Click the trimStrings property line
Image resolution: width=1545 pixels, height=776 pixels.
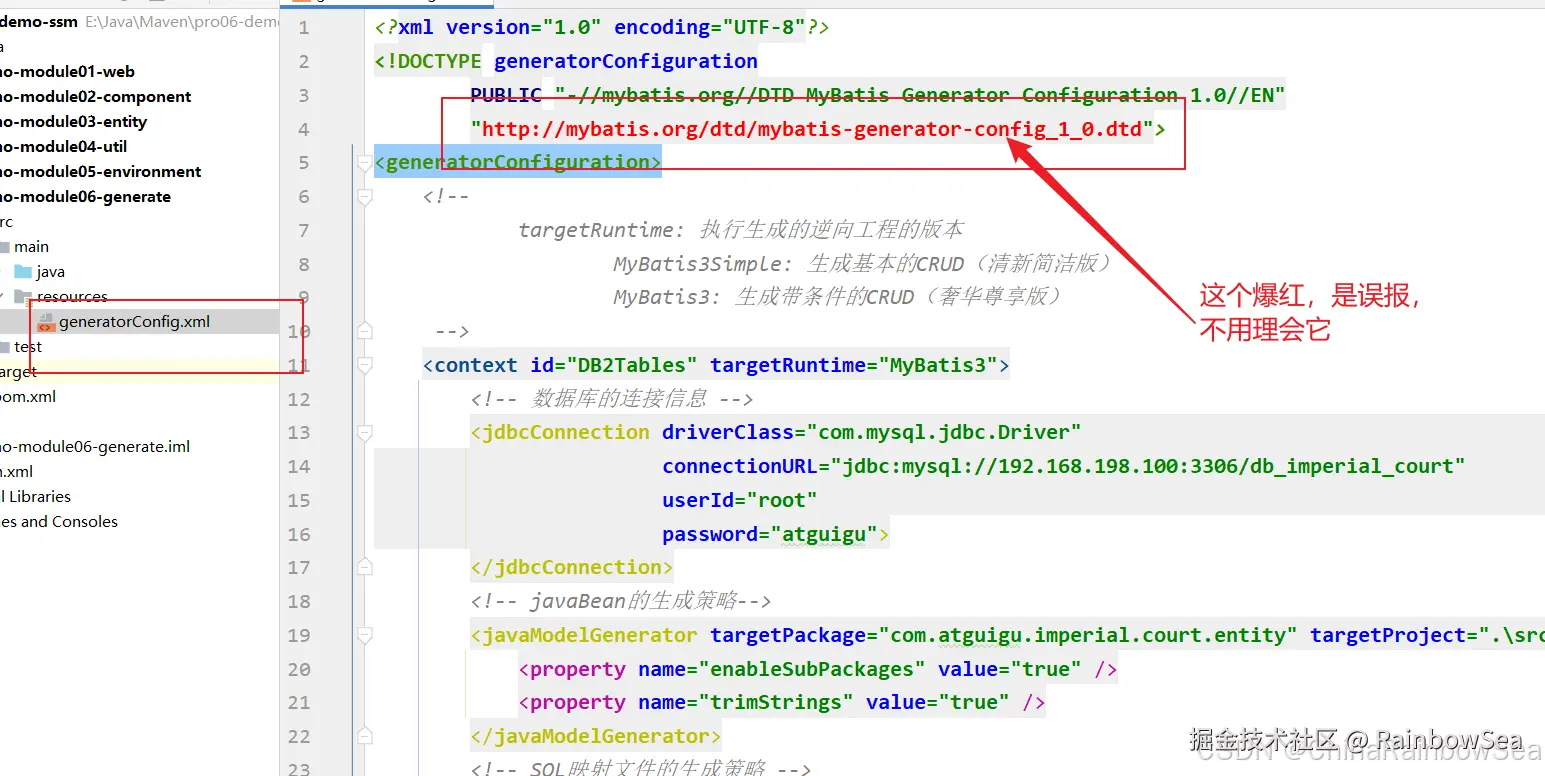point(782,703)
